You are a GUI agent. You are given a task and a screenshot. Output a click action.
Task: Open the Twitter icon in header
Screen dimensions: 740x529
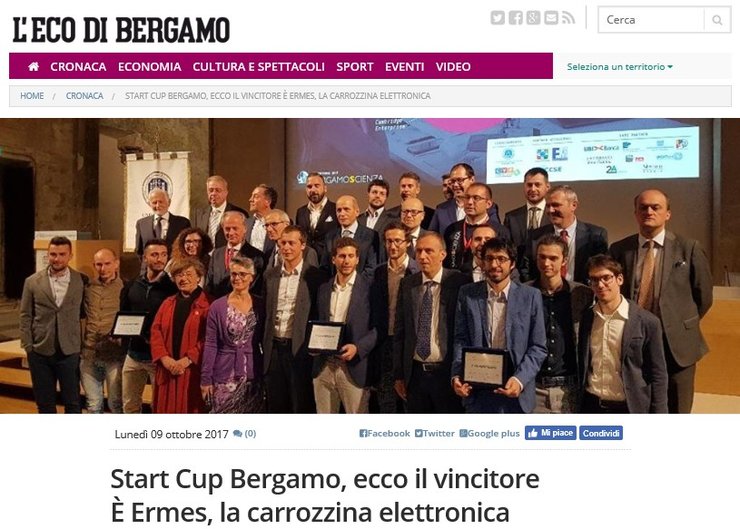coord(497,18)
